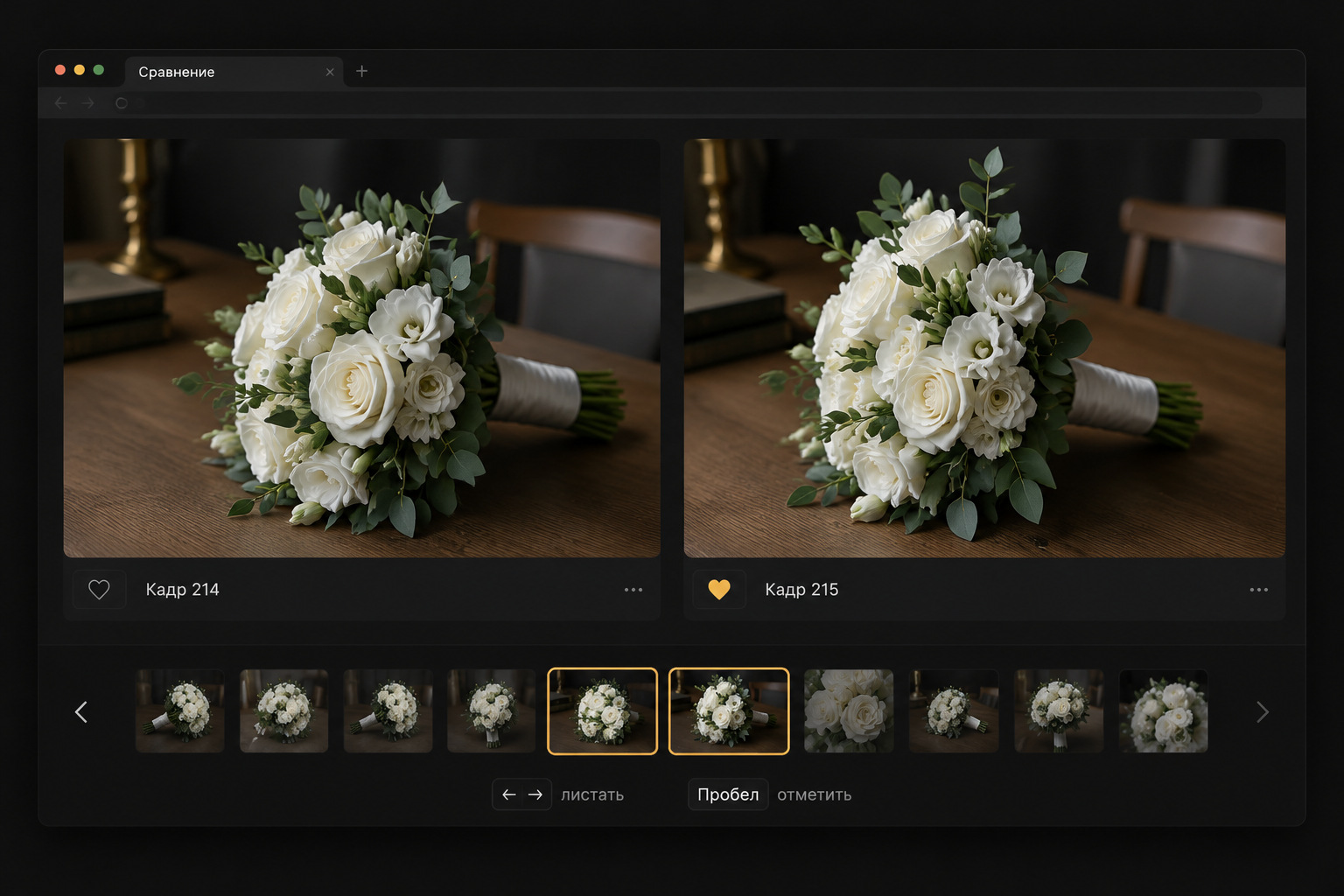Navigate forward in the browser toolbar
The width and height of the screenshot is (1344, 896).
[88, 103]
